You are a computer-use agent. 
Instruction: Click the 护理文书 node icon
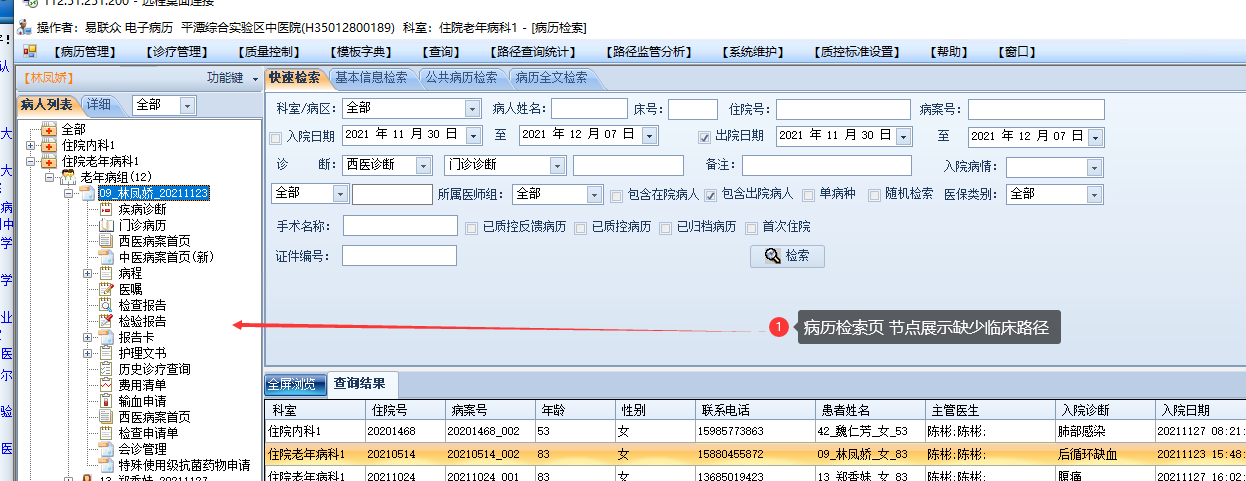coord(106,353)
